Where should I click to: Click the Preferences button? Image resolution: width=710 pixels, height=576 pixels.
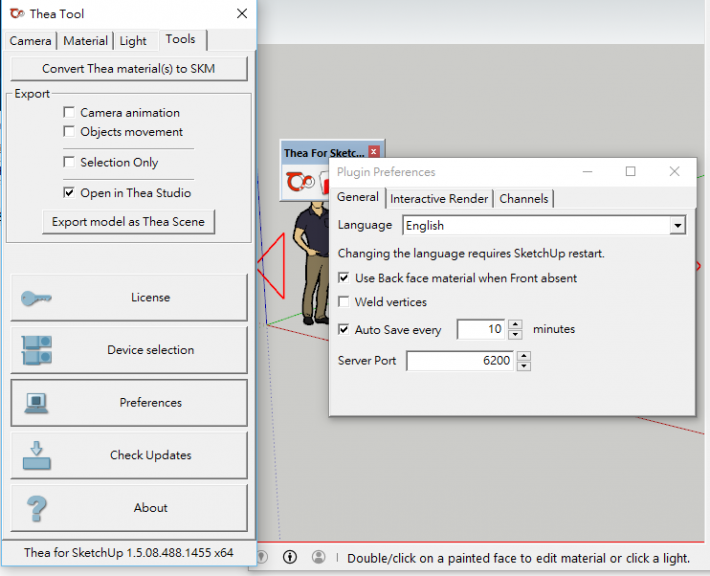[129, 403]
